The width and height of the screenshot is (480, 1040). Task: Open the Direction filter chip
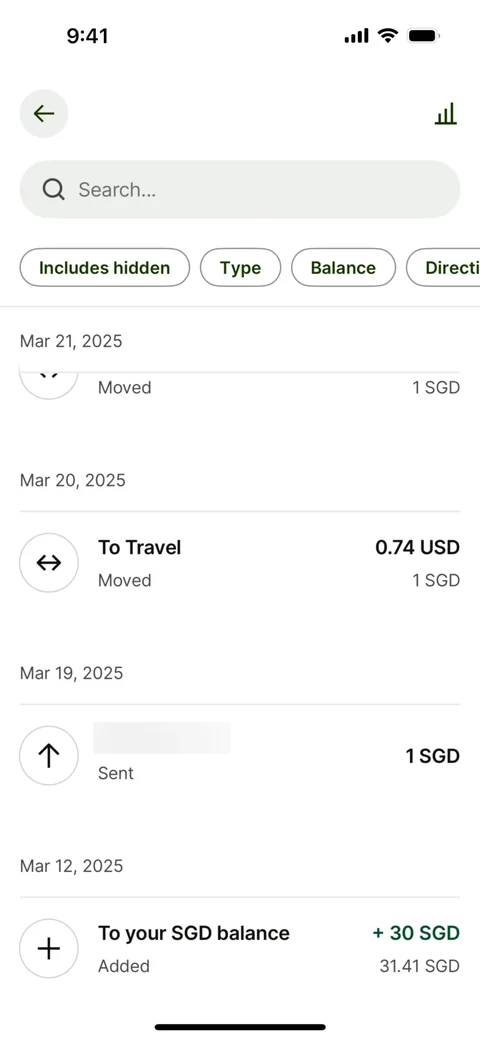443,267
